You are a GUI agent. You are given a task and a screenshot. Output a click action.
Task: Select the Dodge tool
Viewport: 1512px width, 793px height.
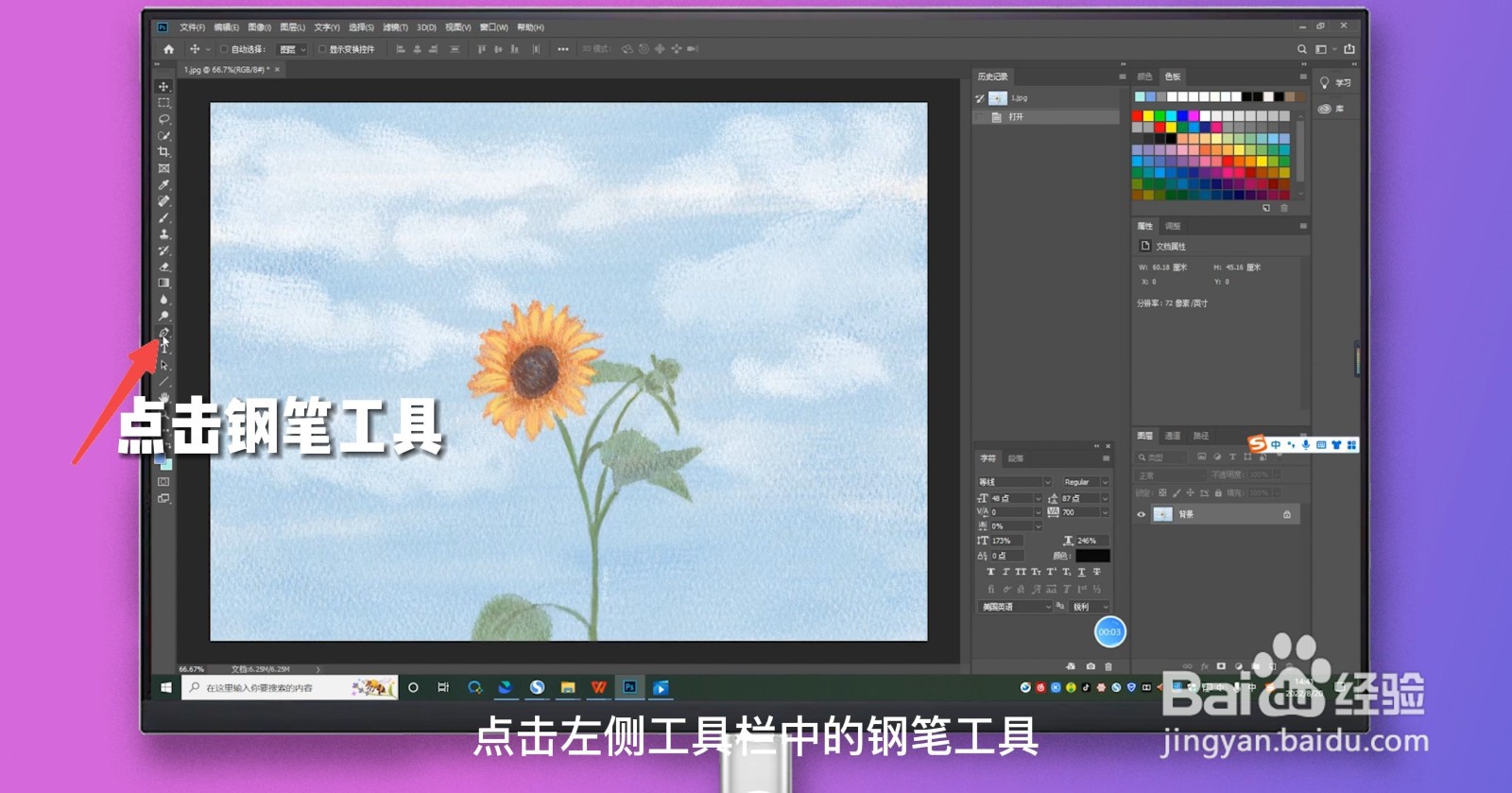[x=163, y=316]
